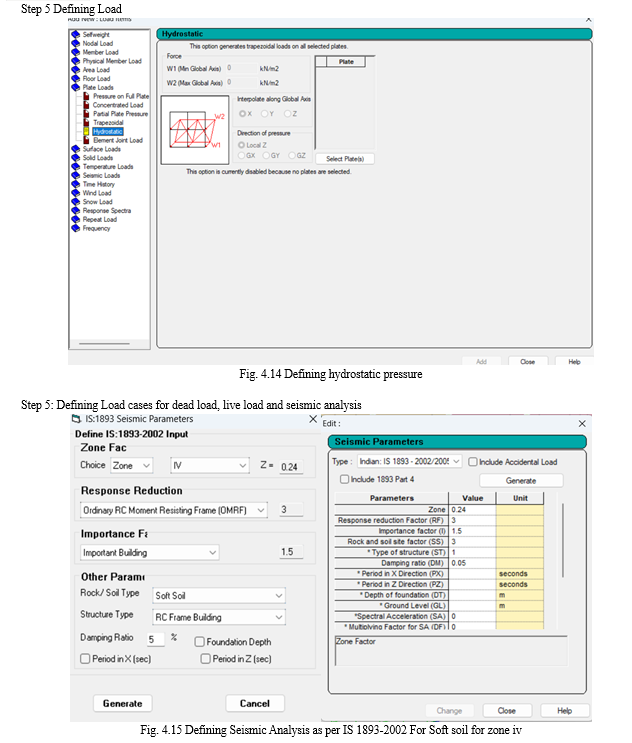Click the Wind Load book icon

click(75, 193)
